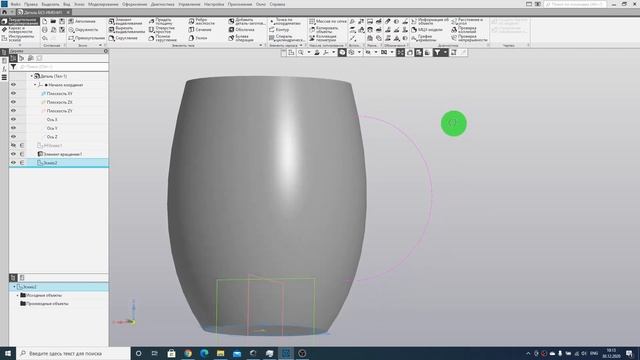This screenshot has height=360, width=640.
Task: Click the tree search input field
Action: click(63, 67)
